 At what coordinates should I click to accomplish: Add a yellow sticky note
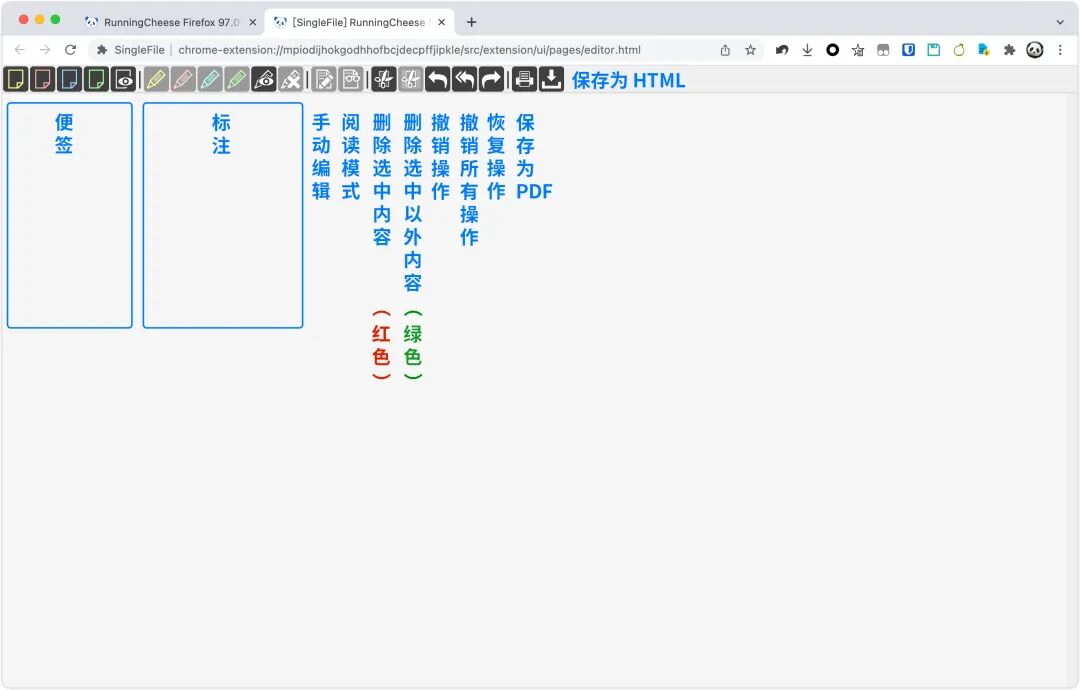pyautogui.click(x=16, y=80)
